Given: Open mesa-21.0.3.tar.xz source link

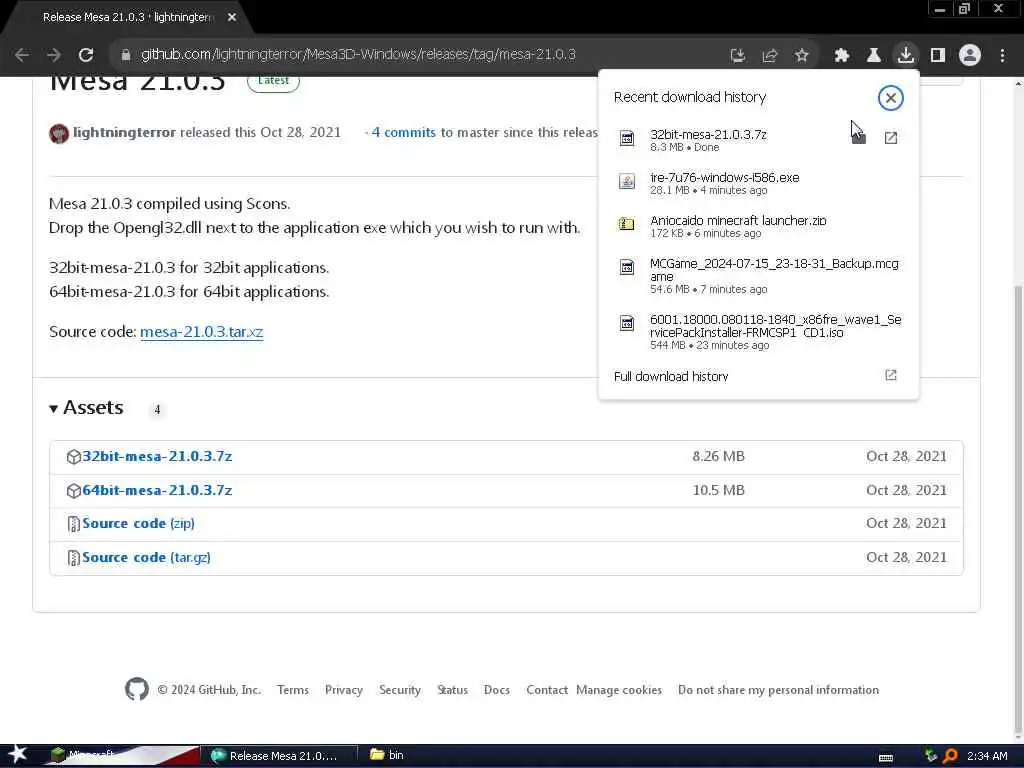Looking at the screenshot, I should 202,332.
